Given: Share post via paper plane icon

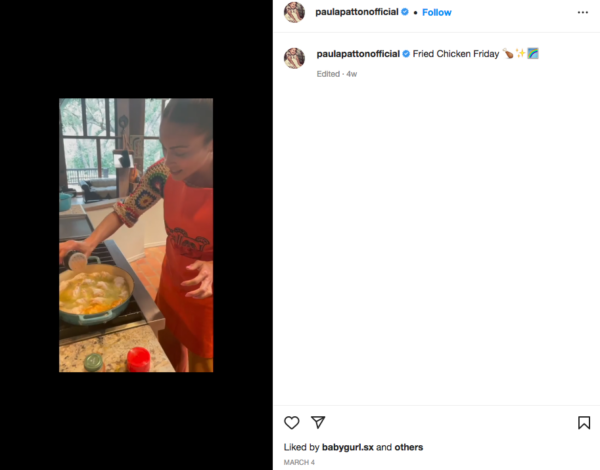Looking at the screenshot, I should [318, 422].
